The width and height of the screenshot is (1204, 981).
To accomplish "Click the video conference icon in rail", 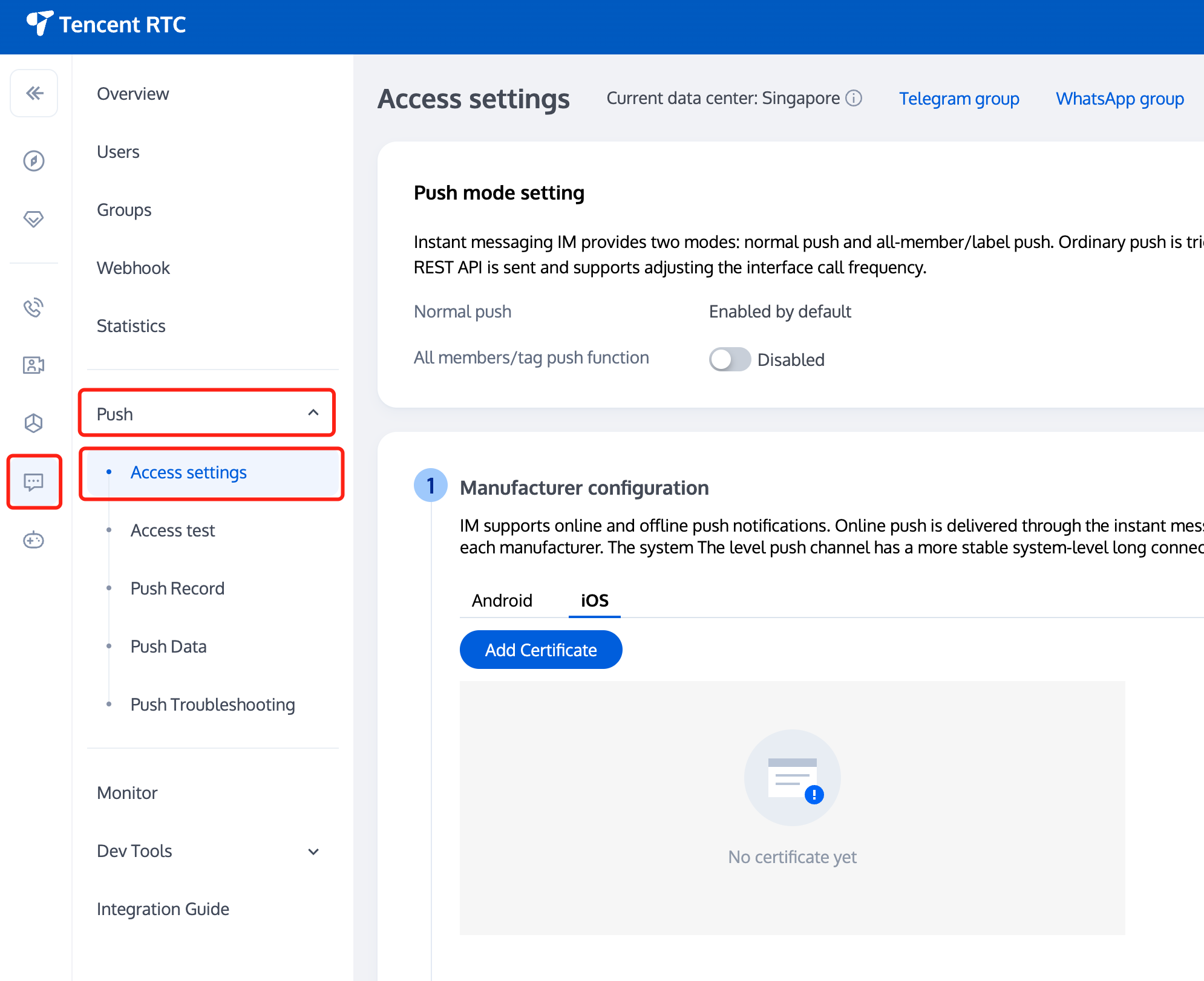I will point(34,365).
